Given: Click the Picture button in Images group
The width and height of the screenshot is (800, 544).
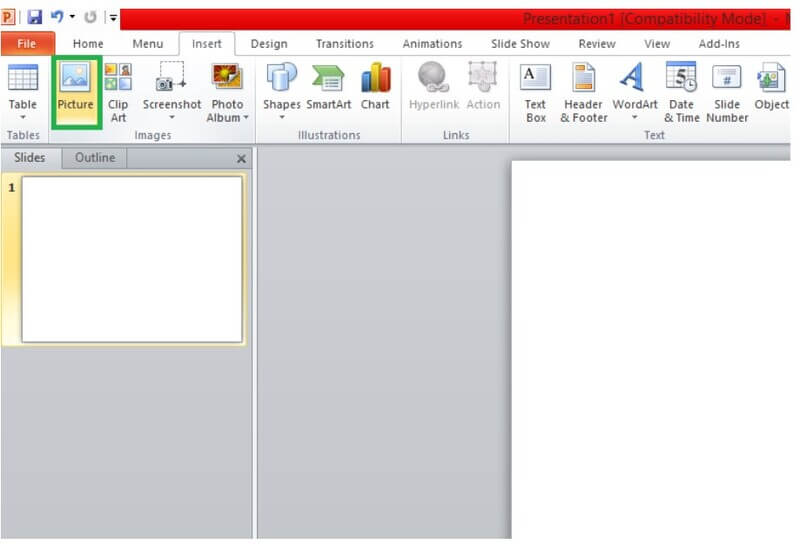Looking at the screenshot, I should [76, 92].
